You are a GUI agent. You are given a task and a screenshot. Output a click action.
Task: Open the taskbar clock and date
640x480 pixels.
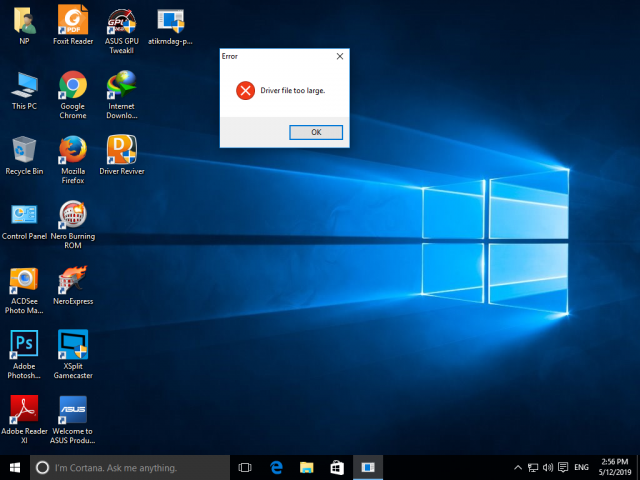point(615,467)
